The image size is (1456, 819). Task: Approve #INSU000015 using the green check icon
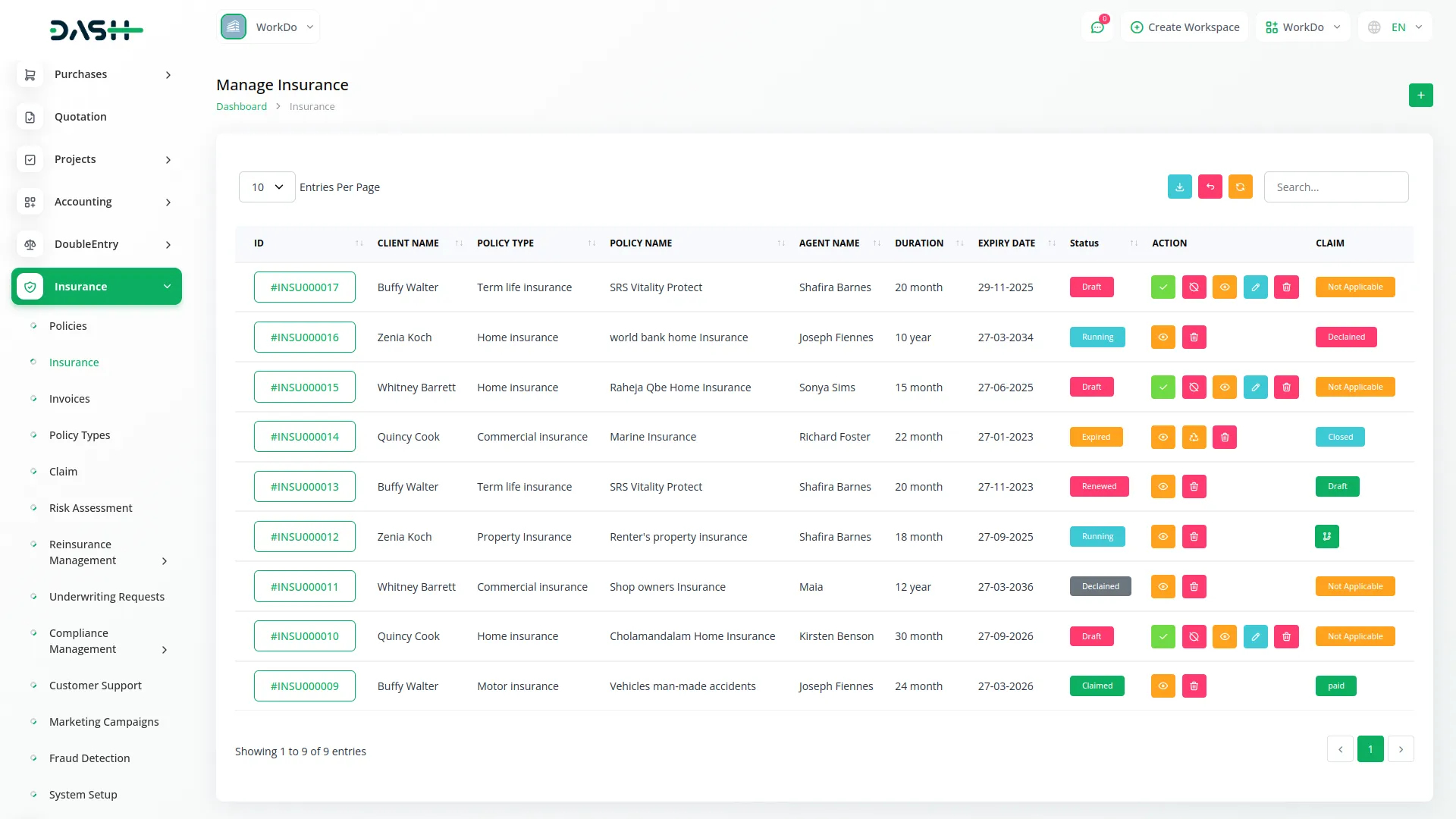pos(1163,387)
